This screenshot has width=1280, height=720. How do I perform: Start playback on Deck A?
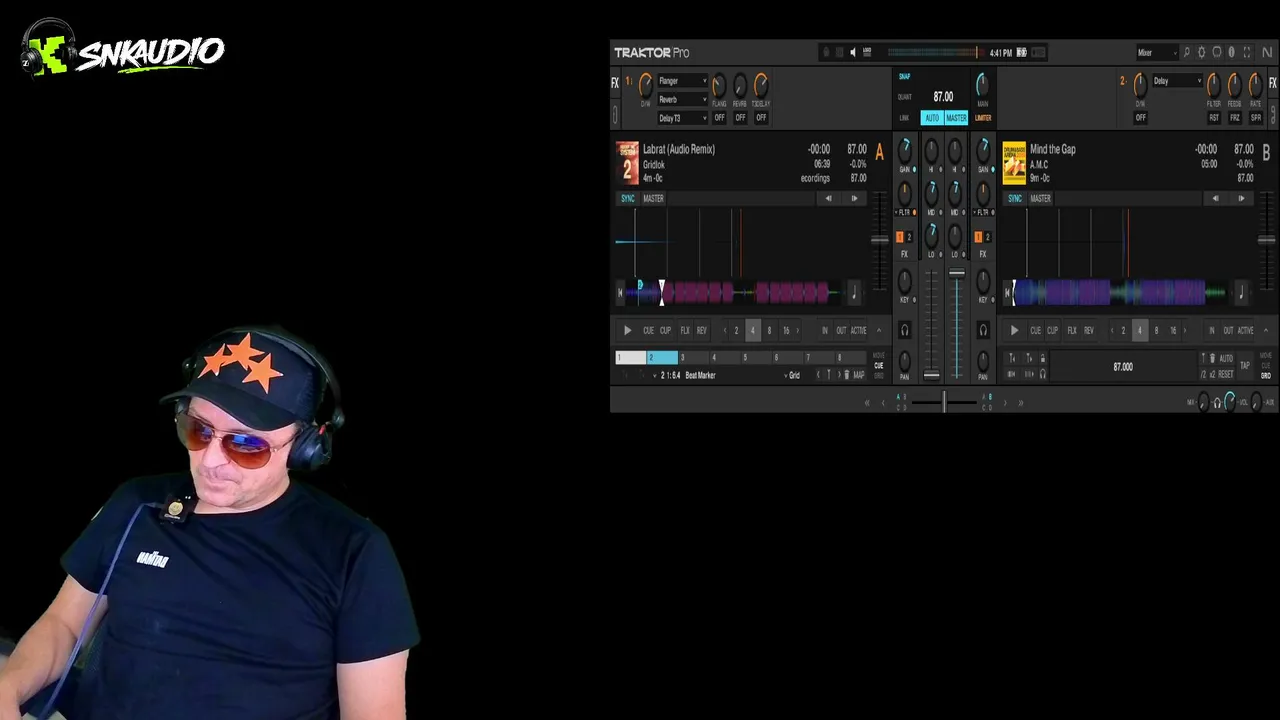tap(627, 331)
